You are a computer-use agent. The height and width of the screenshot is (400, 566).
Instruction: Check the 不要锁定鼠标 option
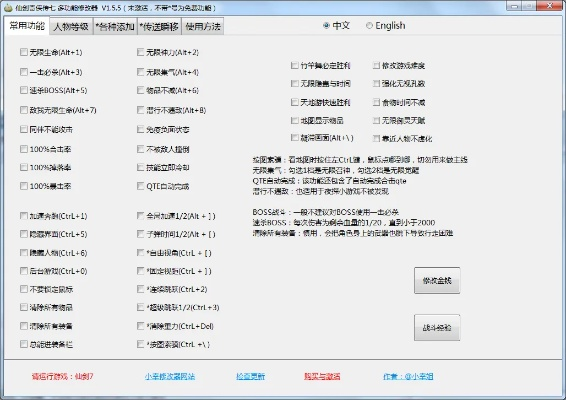[24, 289]
